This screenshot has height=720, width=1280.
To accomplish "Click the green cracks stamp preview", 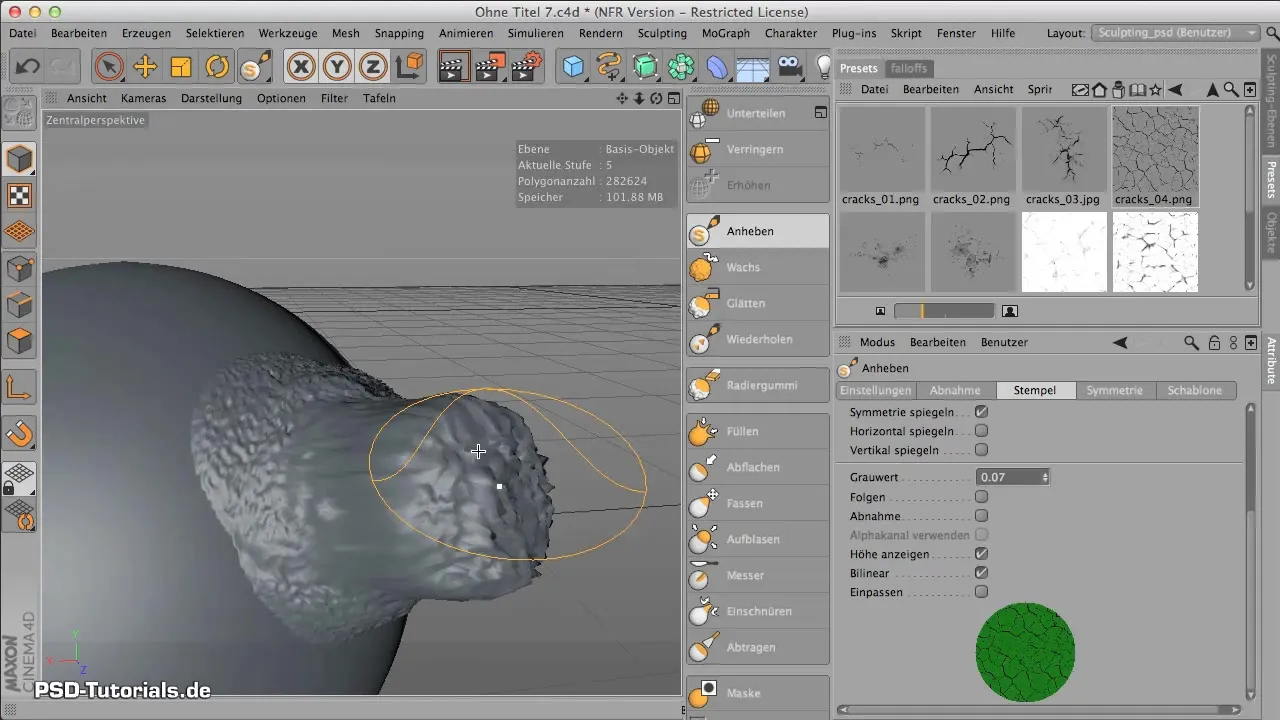I will 1025,652.
